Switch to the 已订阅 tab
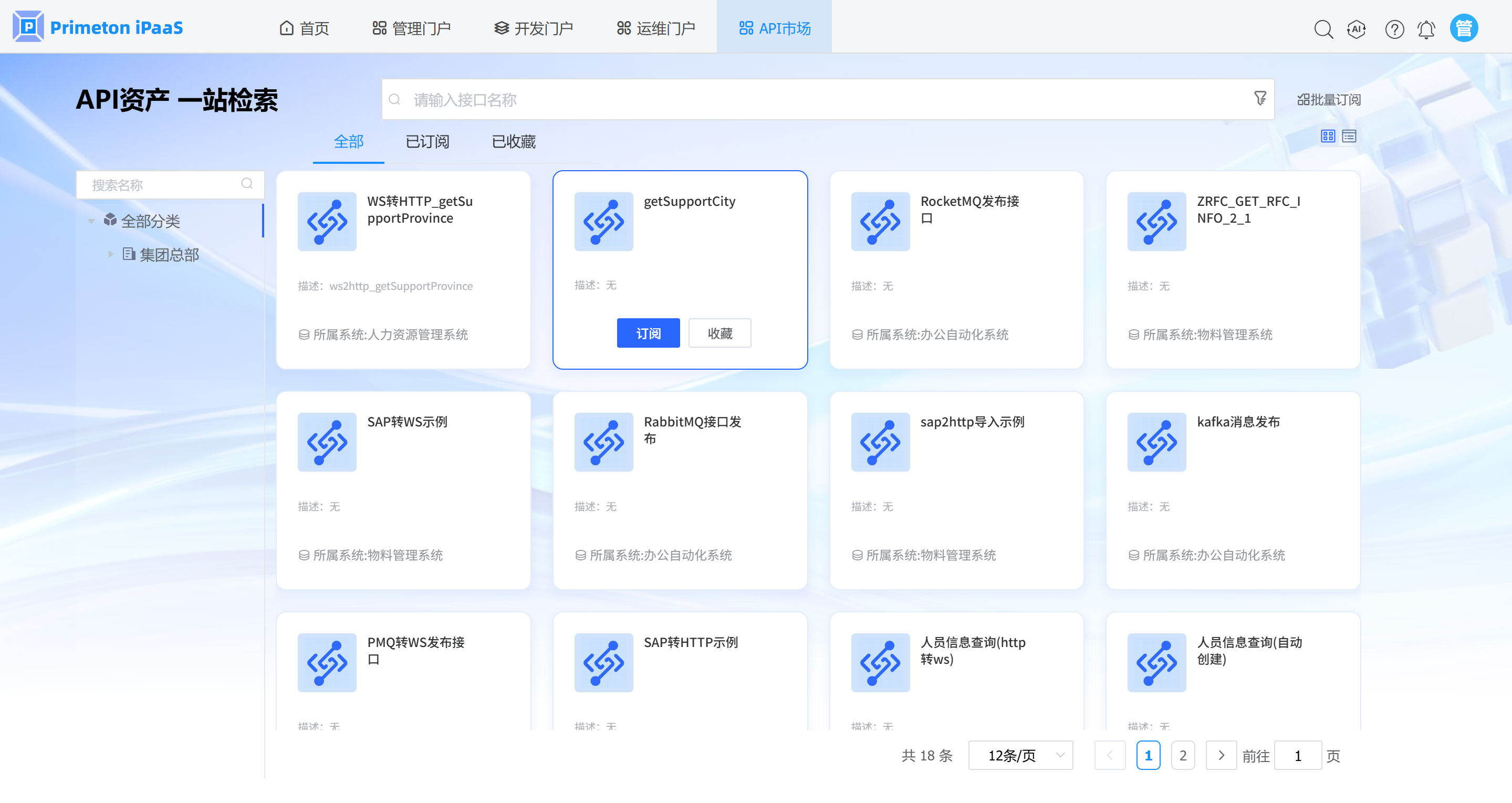 [427, 142]
